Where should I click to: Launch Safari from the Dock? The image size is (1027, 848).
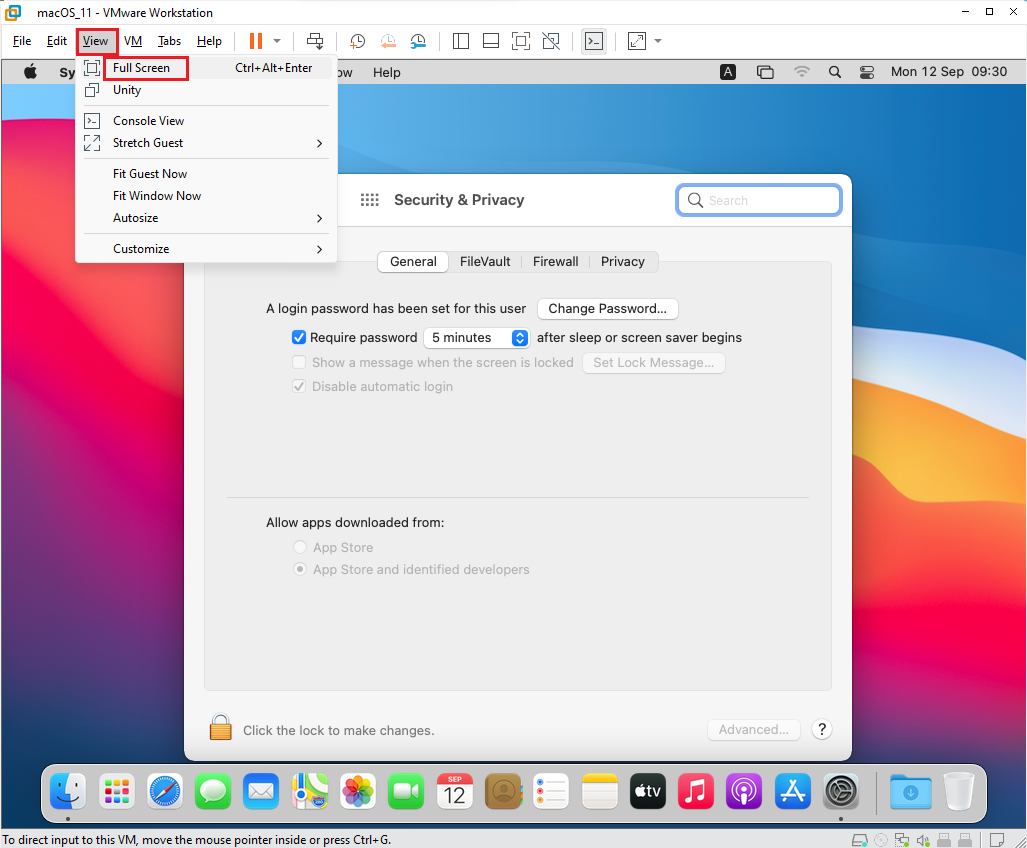[165, 792]
